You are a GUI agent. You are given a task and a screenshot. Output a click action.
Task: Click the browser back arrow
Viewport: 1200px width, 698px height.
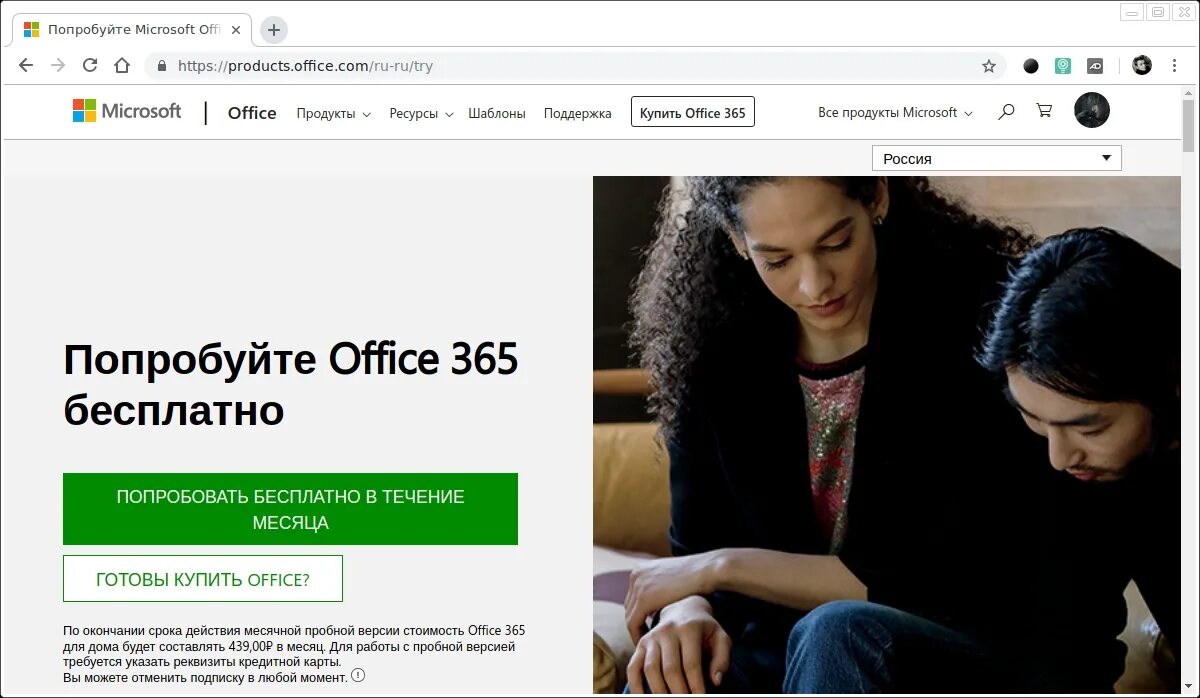pos(26,66)
